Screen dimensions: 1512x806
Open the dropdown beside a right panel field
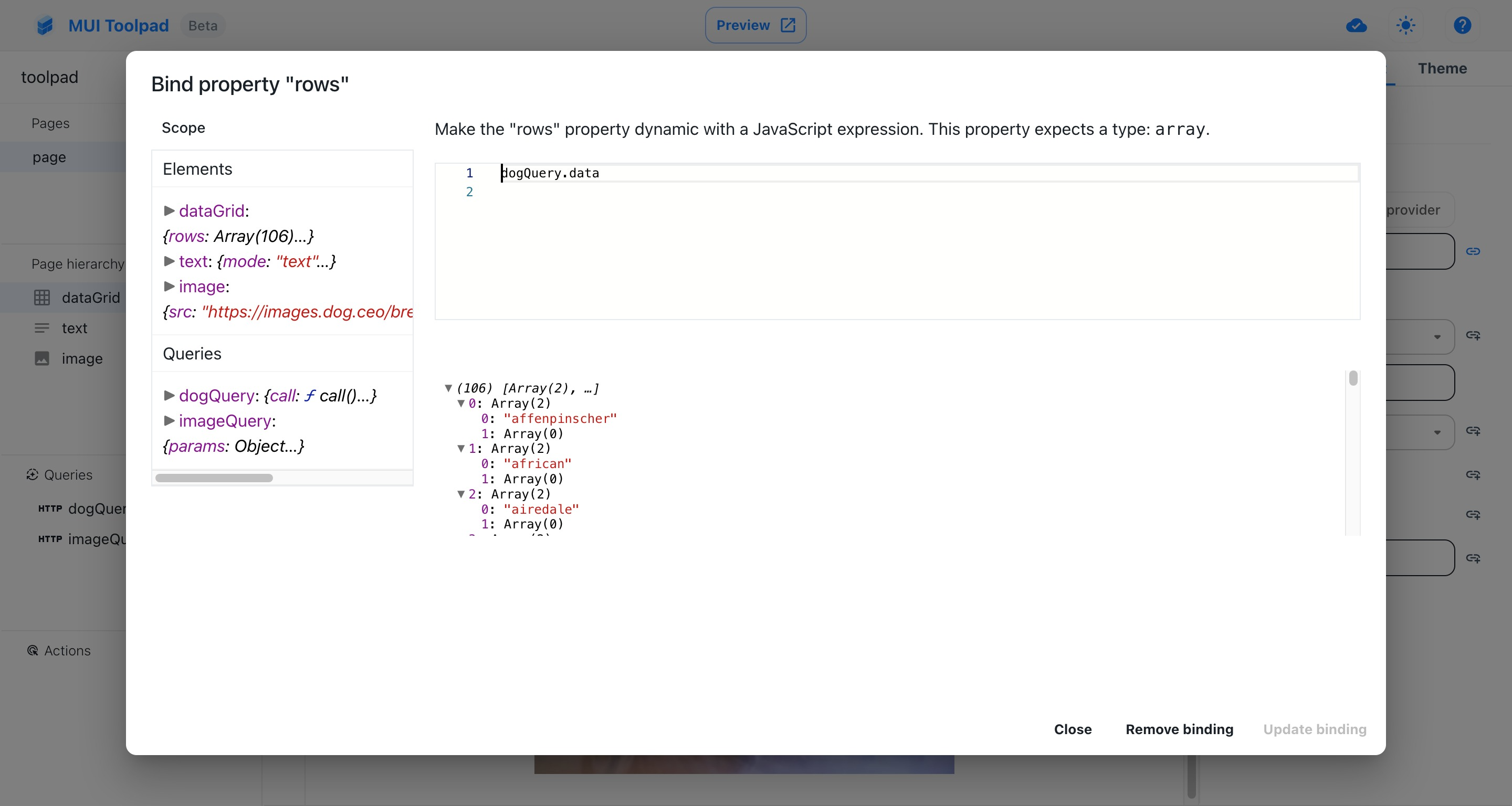click(1437, 336)
